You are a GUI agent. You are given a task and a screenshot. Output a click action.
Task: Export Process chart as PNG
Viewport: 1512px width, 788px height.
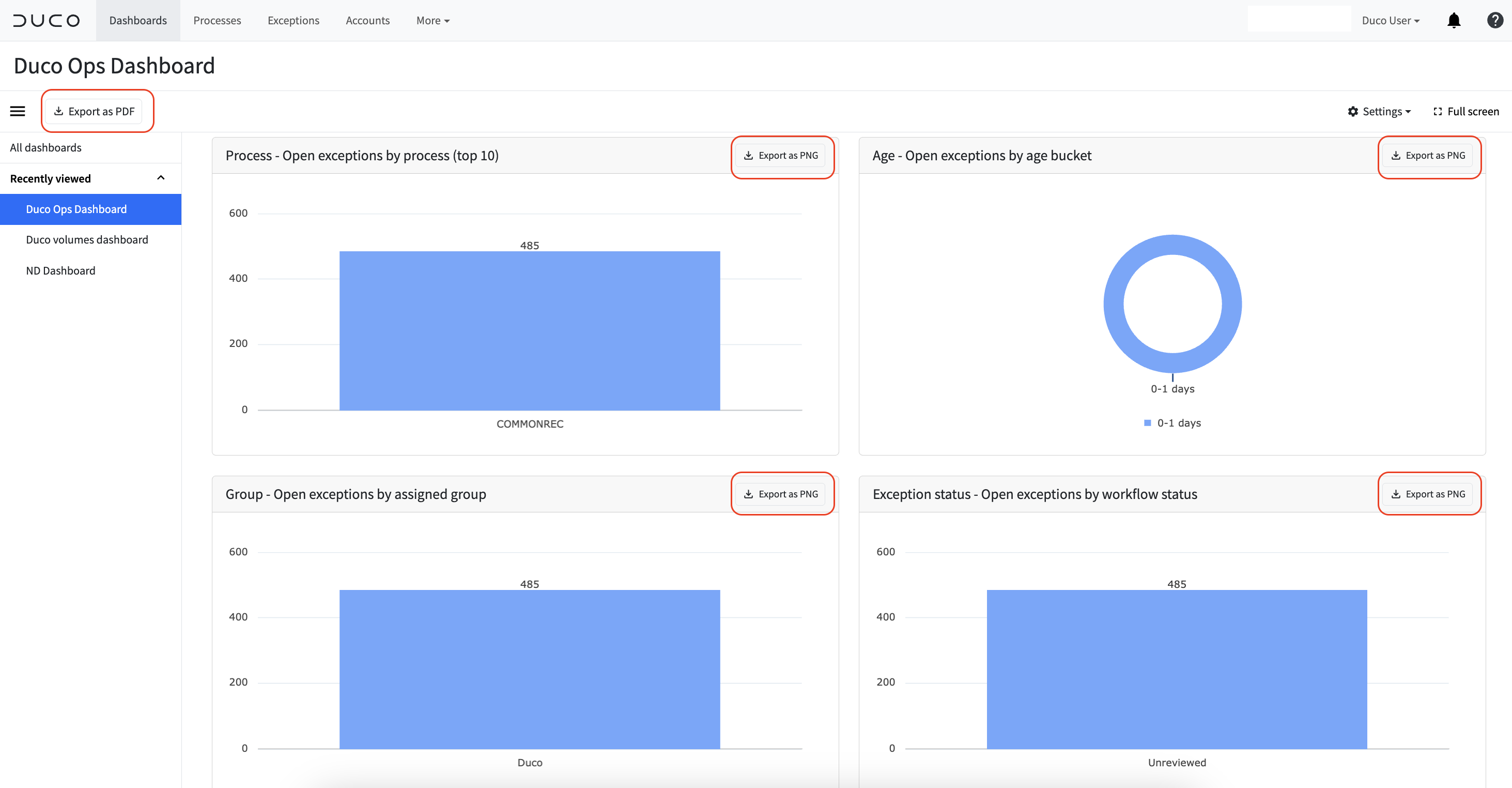click(781, 156)
